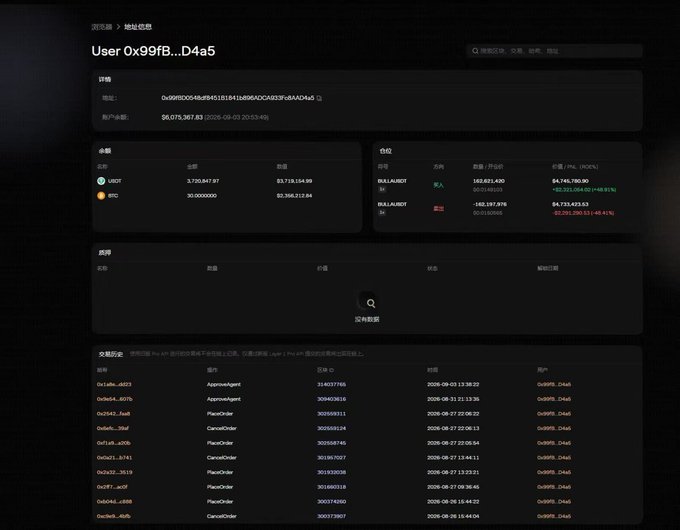Image resolution: width=680 pixels, height=530 pixels.
Task: Click the timestamp 2026-08-27 22:06:22
Action: 453,414
